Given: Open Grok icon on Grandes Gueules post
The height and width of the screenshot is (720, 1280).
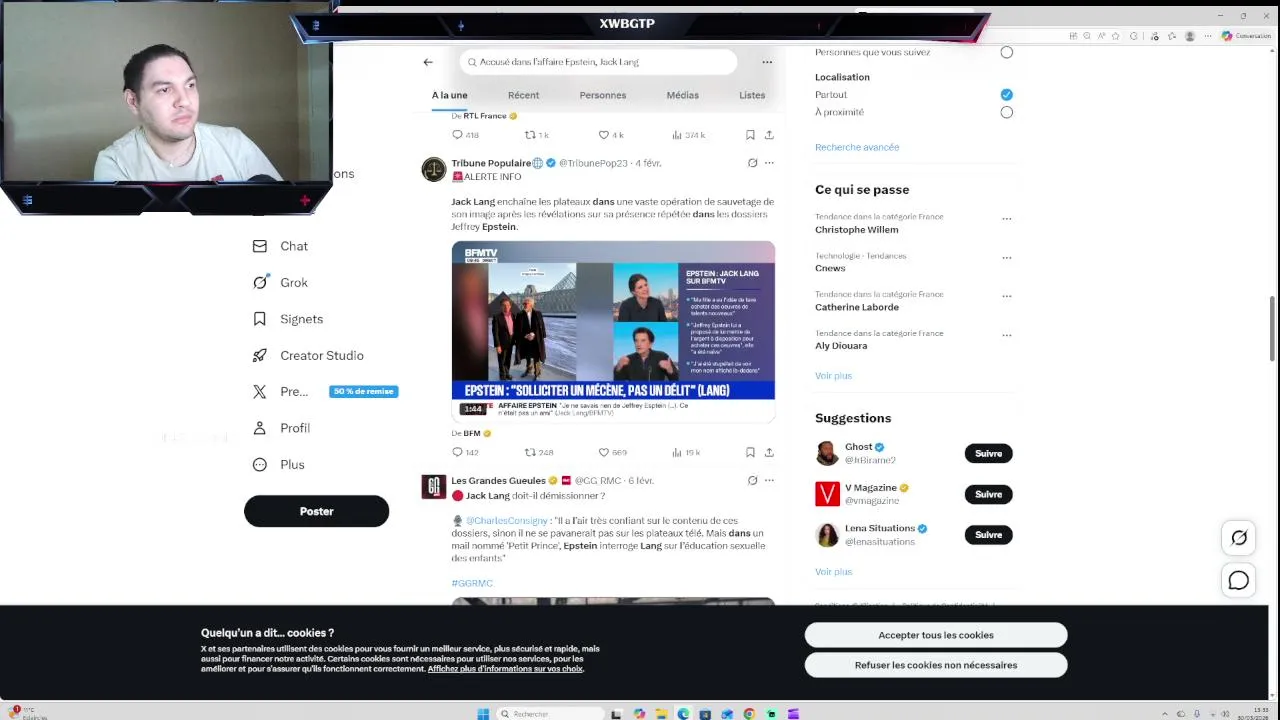Looking at the screenshot, I should coord(752,481).
